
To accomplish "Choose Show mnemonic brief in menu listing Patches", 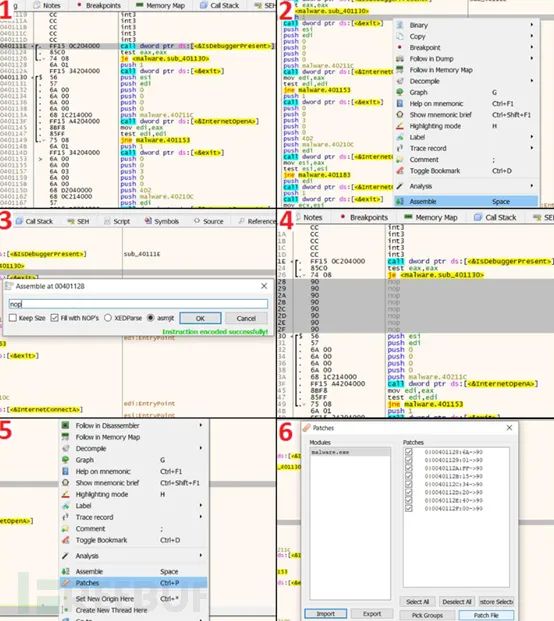I will 107,483.
